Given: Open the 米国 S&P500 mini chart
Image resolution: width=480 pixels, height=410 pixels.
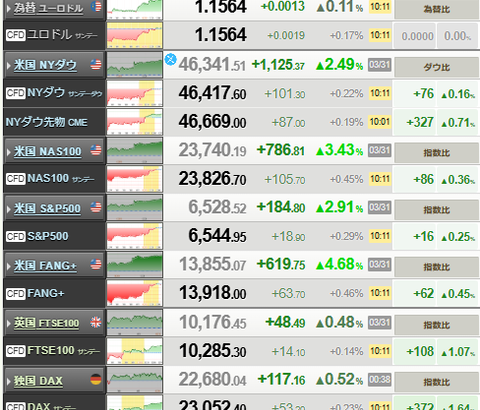Looking at the screenshot, I should [x=135, y=208].
